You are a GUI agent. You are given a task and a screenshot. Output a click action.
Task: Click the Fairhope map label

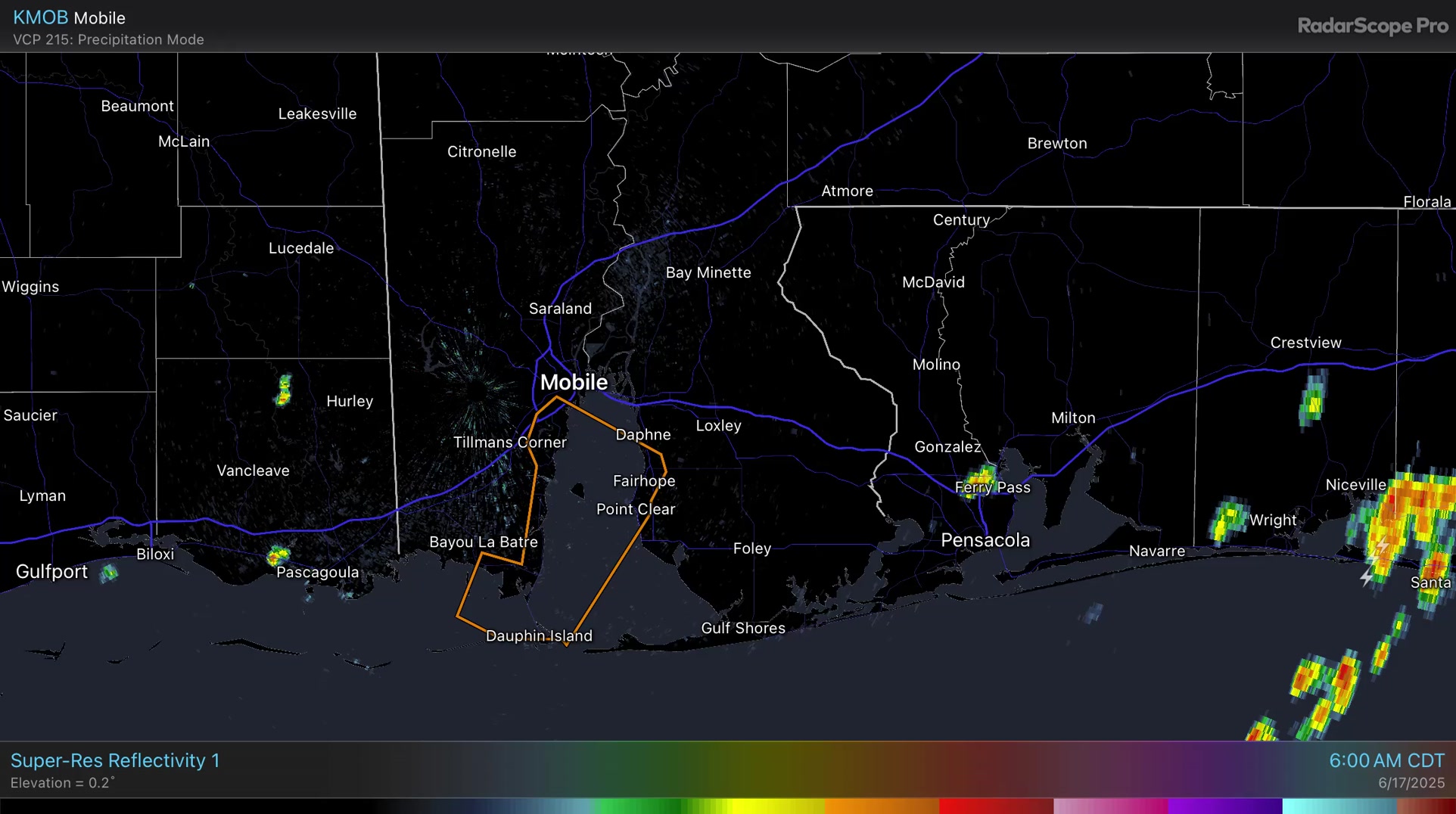click(644, 481)
